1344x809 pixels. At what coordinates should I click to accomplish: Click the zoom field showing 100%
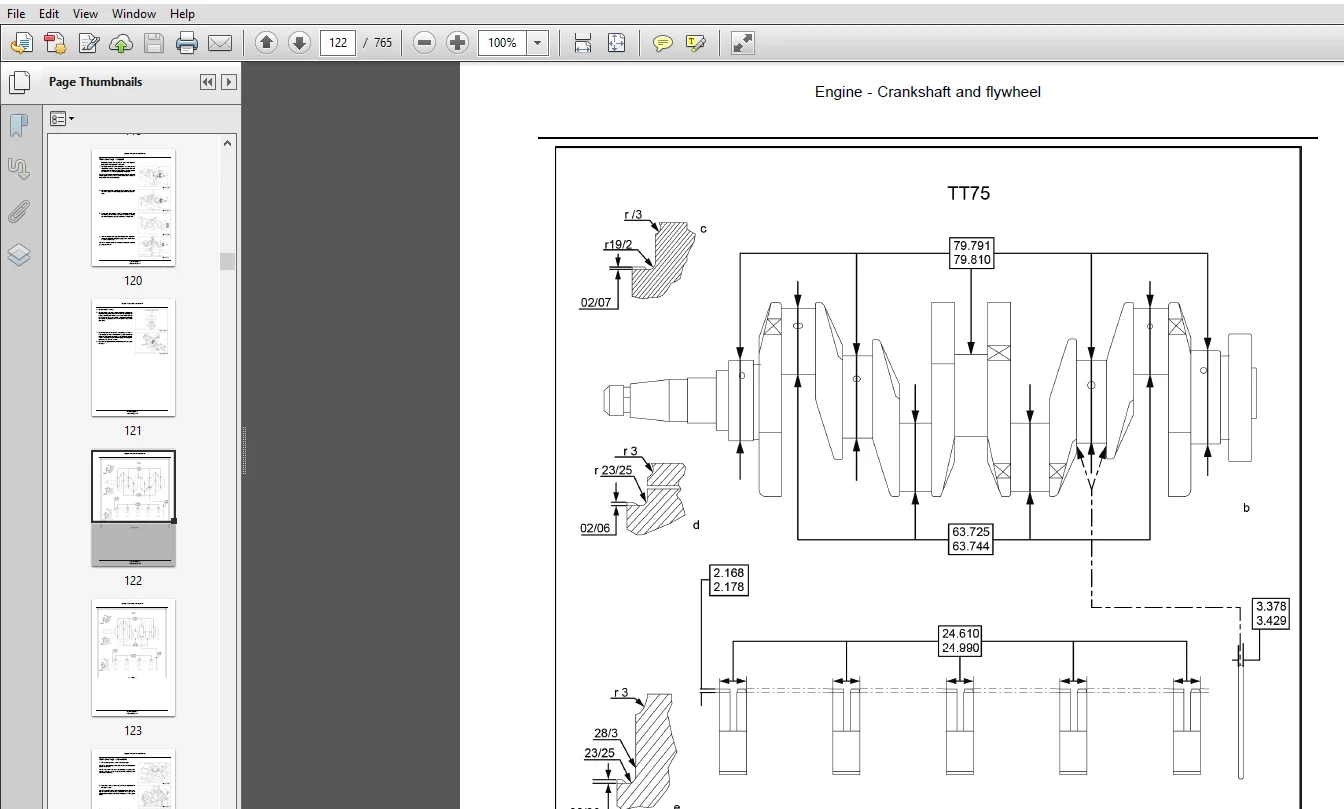pyautogui.click(x=503, y=43)
